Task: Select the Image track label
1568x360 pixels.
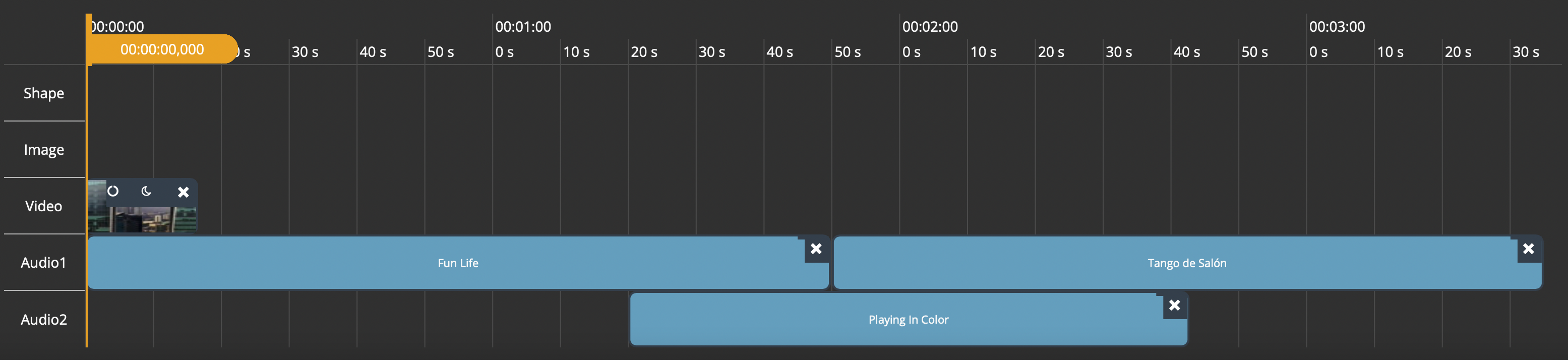Action: pos(44,150)
